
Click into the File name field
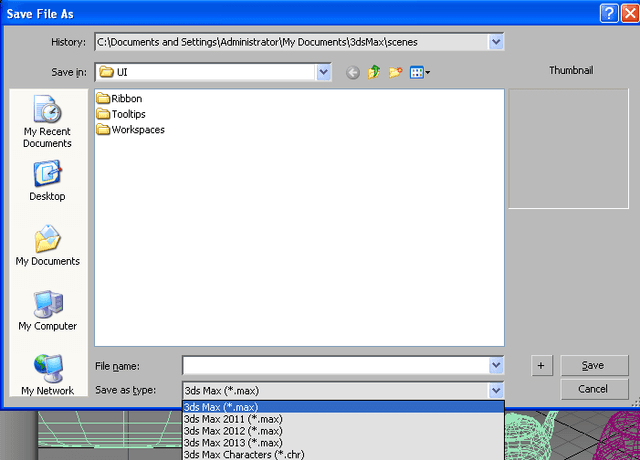click(336, 365)
